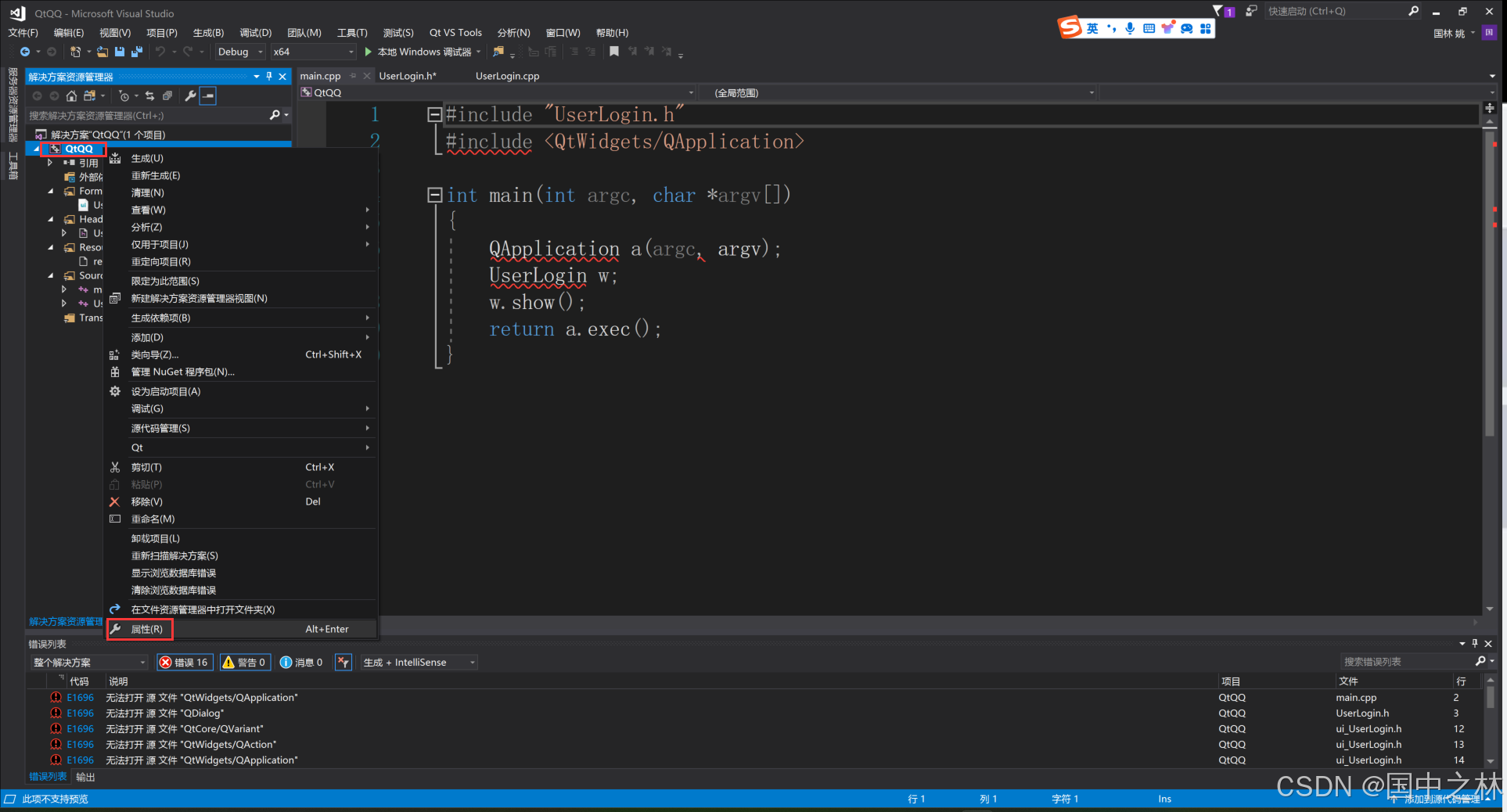The width and height of the screenshot is (1507, 812).
Task: Click the Quick Launch search magnifier
Action: [x=1414, y=11]
